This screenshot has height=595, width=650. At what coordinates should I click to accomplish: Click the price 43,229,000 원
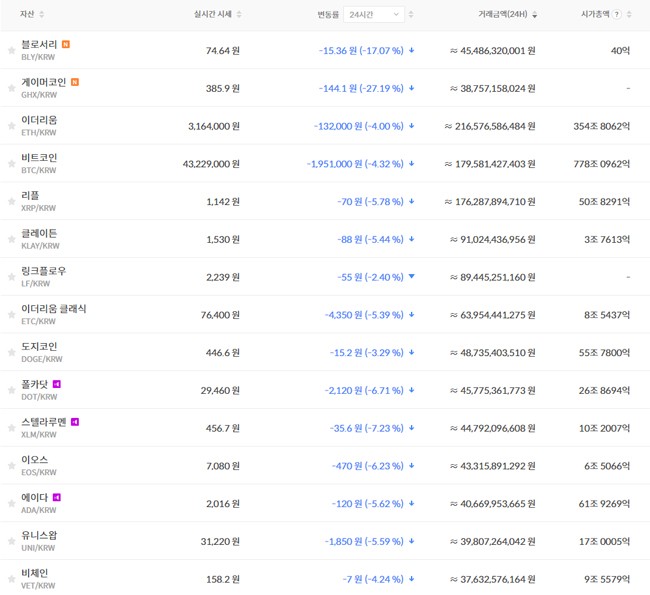(211, 164)
